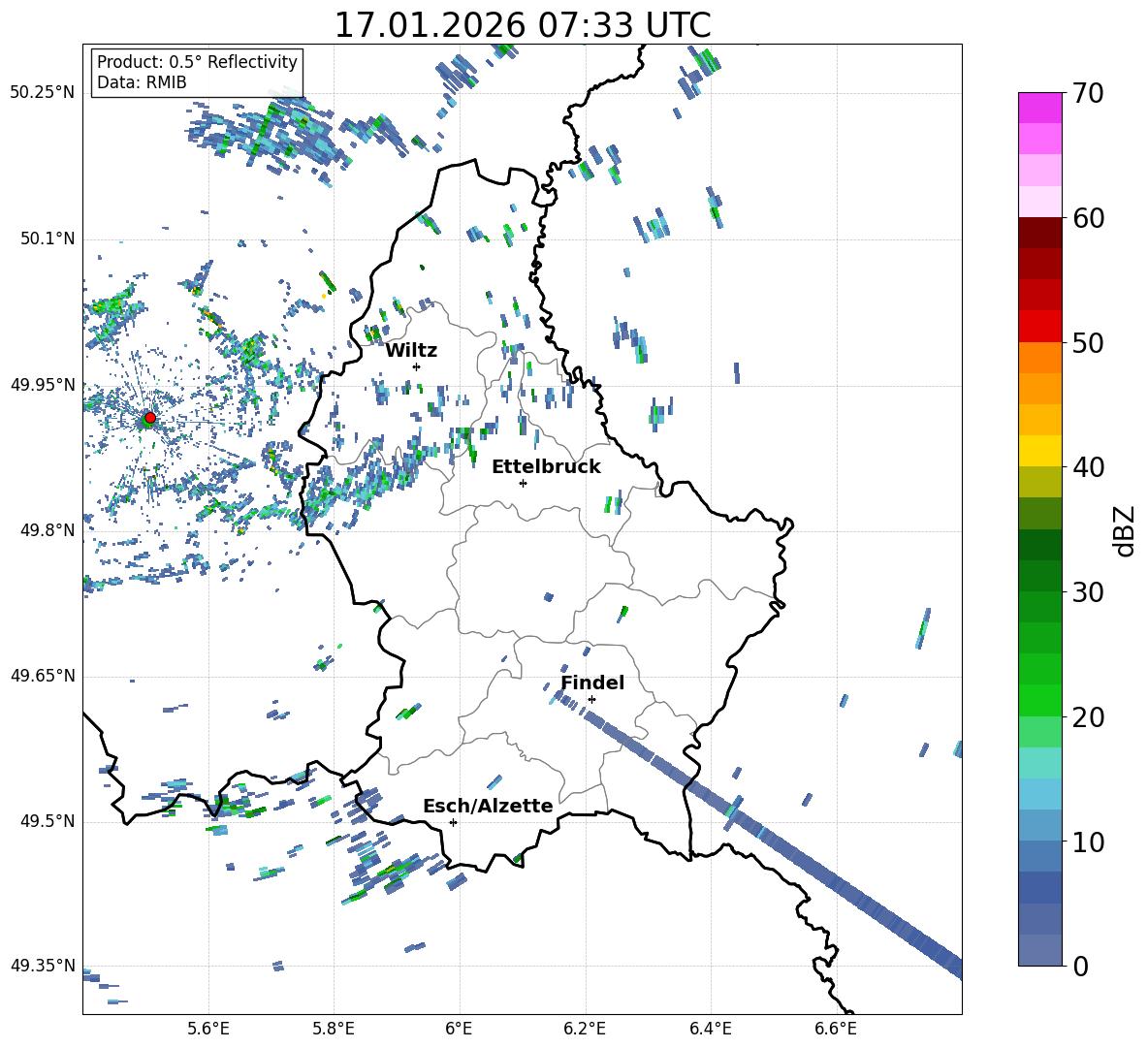Click the 49.65°N latitude label

(x=43, y=675)
